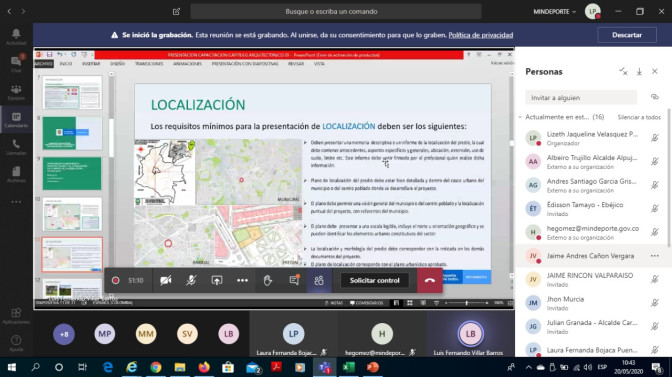This screenshot has height=377, width=672.
Task: Toggle the camera in meeting toolbar
Action: (166, 280)
